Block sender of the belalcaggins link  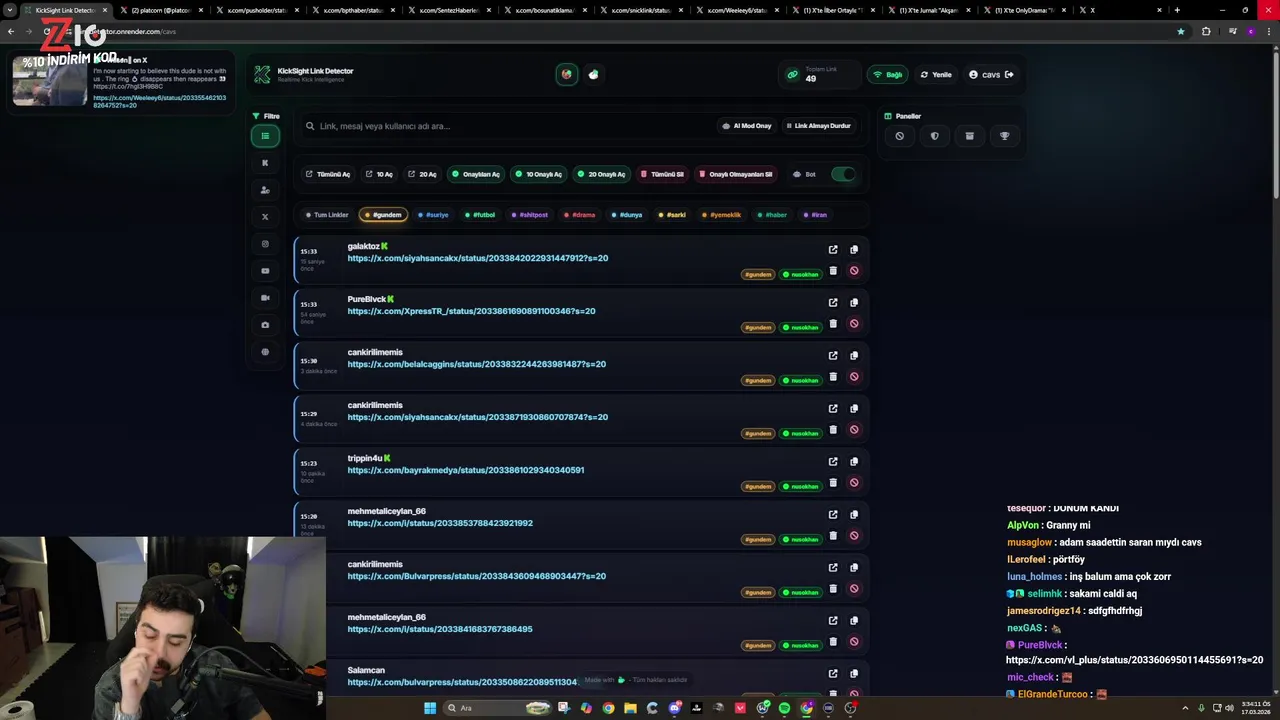(854, 376)
